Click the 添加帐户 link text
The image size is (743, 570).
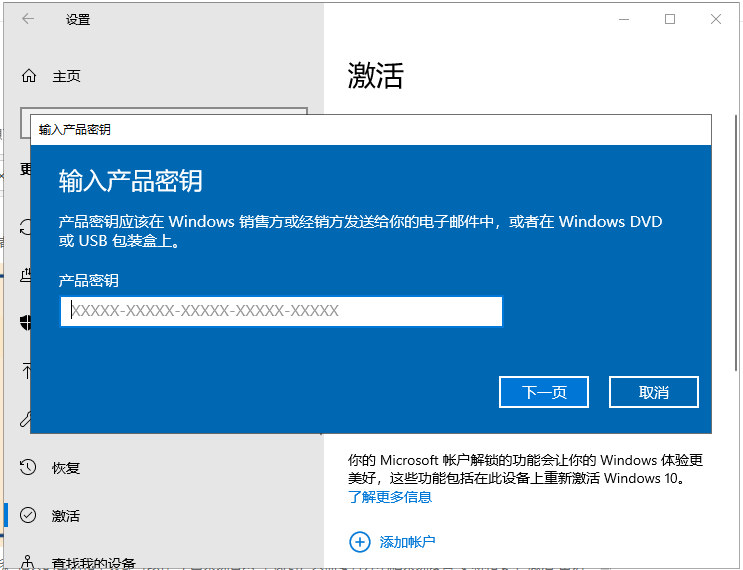point(407,542)
